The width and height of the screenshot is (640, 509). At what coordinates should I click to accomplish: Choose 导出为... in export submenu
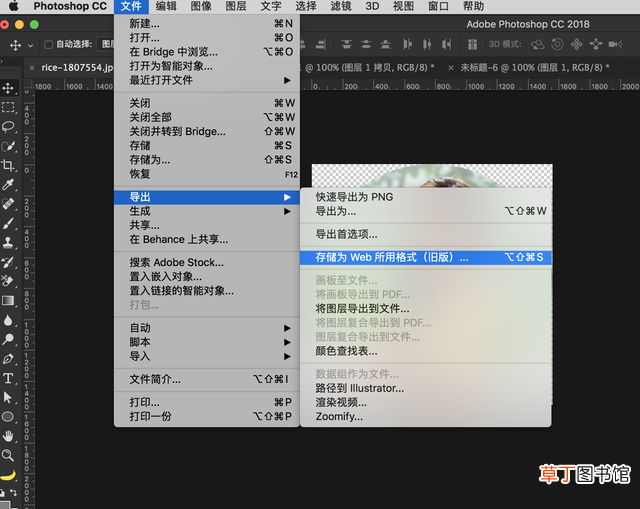426,211
